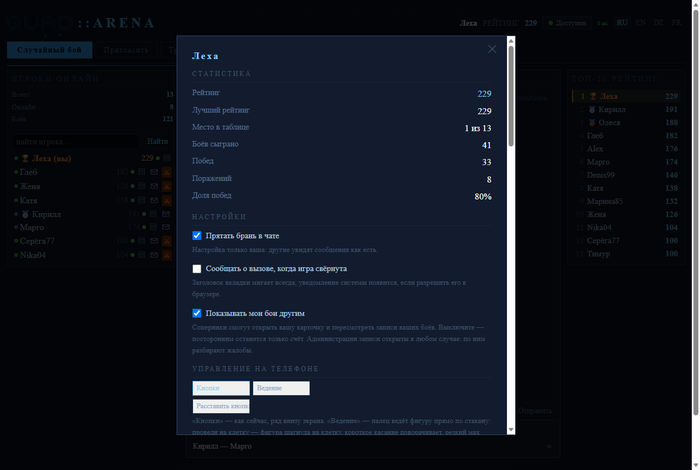Uncheck Прятать брань в чате
Screen dimensions: 700x470
click(196, 235)
